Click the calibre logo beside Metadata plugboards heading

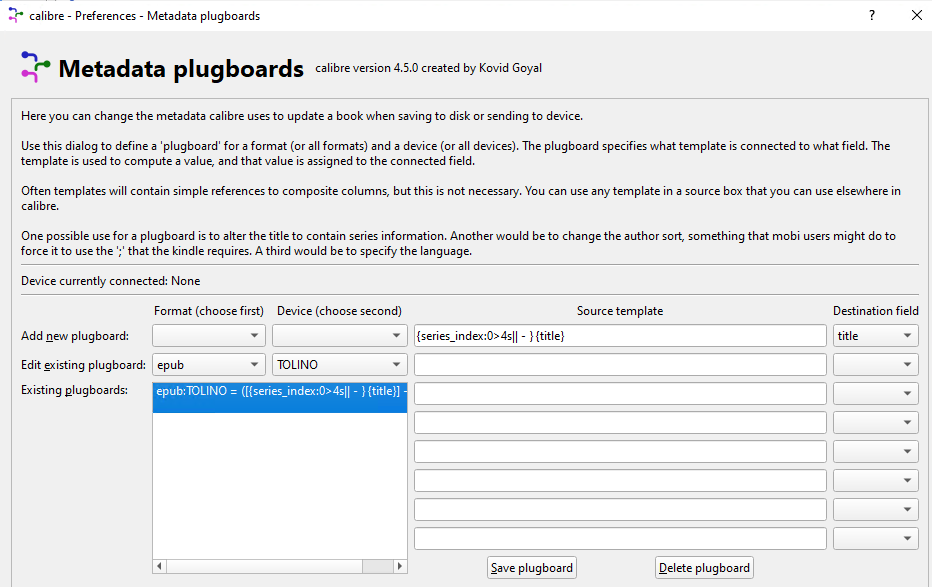36,67
